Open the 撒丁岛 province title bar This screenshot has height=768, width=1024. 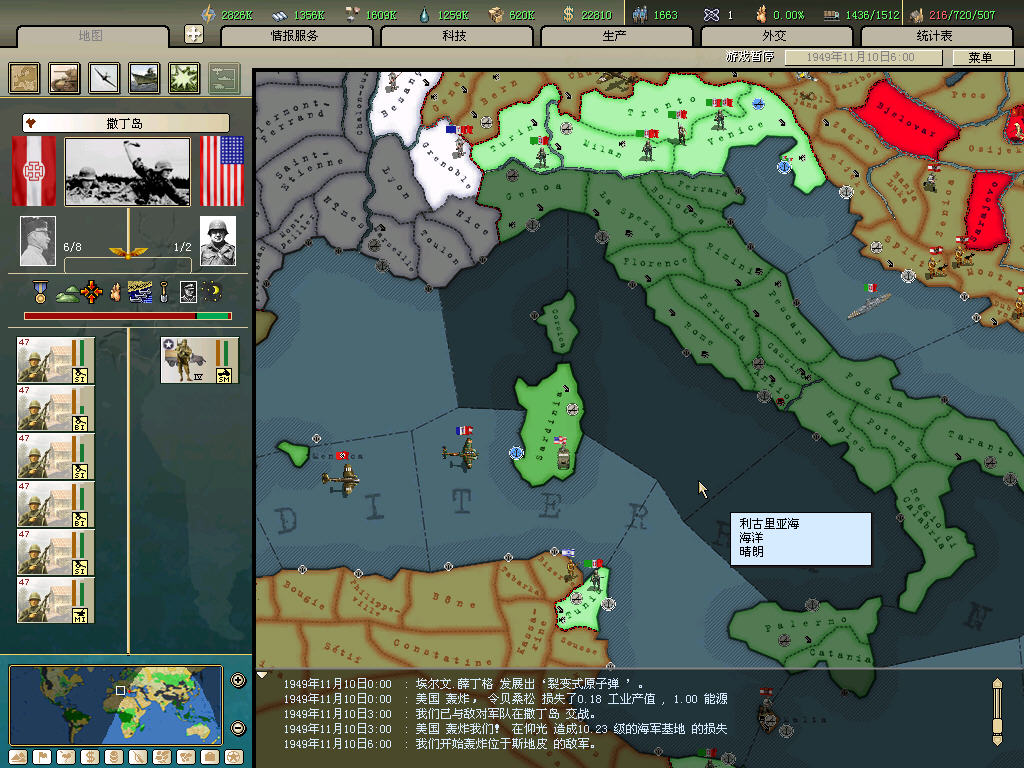126,123
